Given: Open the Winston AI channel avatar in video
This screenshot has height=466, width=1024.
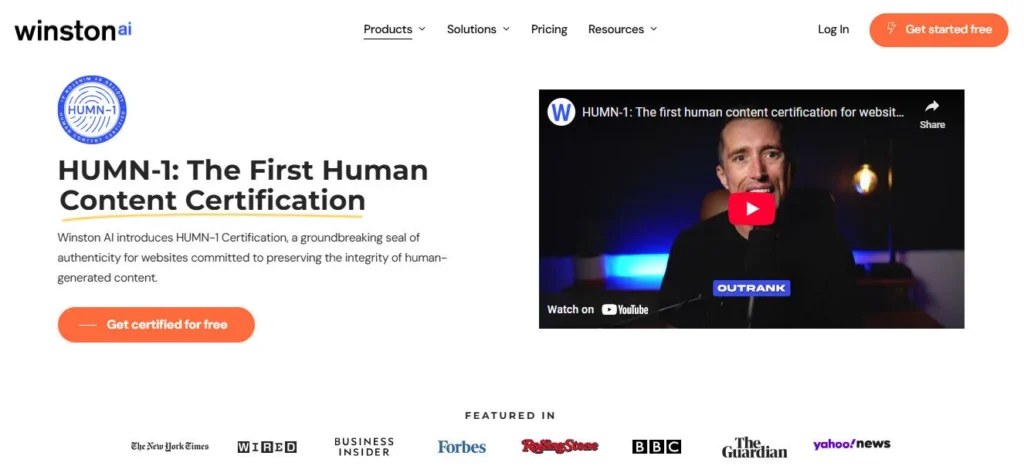Looking at the screenshot, I should 562,112.
